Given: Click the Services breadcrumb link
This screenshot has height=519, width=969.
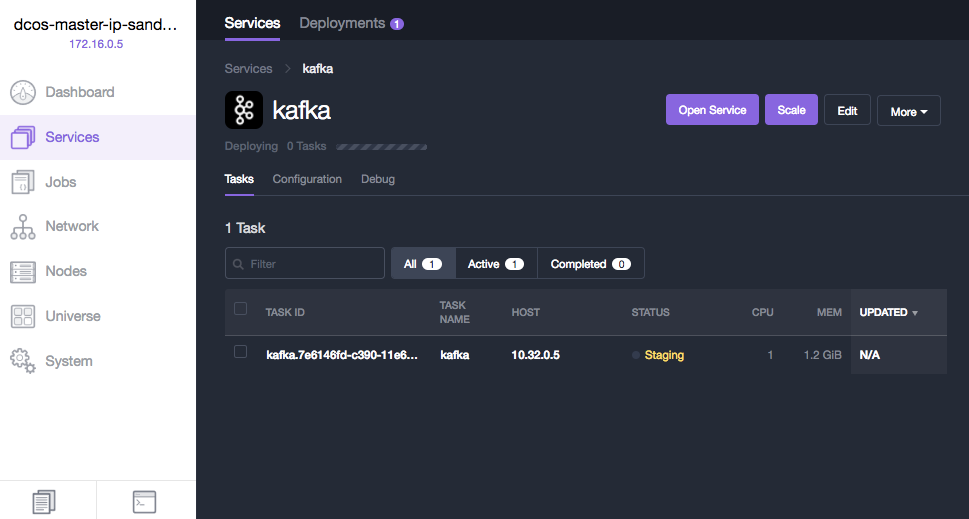Looking at the screenshot, I should (248, 69).
